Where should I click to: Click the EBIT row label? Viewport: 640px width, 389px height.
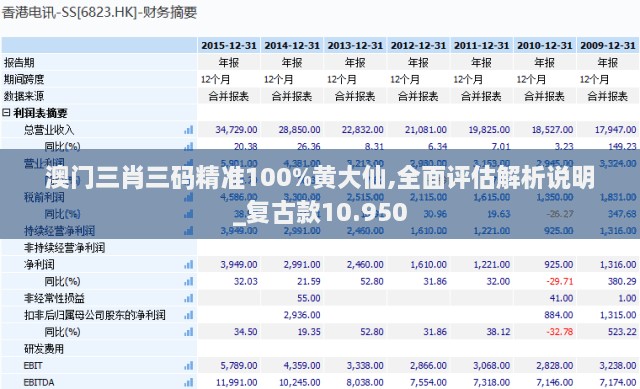(x=33, y=365)
